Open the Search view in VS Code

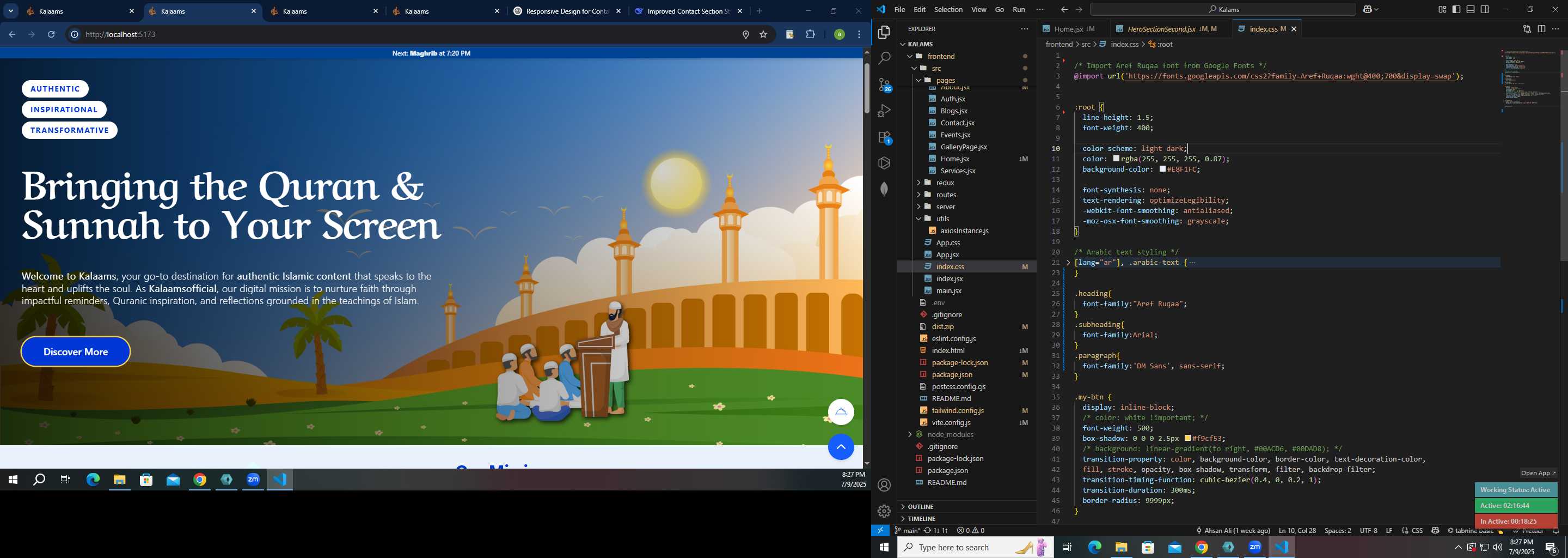(x=884, y=58)
